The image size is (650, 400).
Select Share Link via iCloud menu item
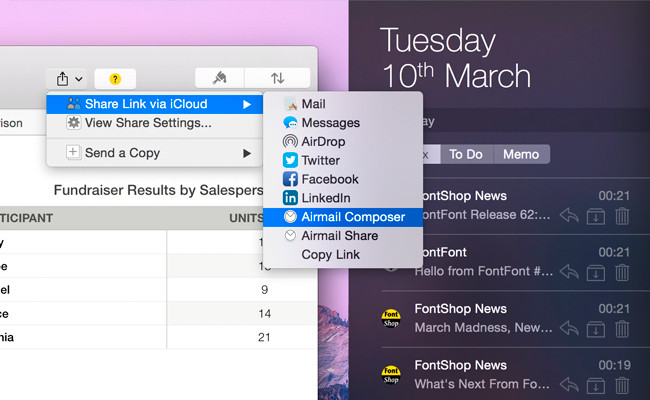155,104
